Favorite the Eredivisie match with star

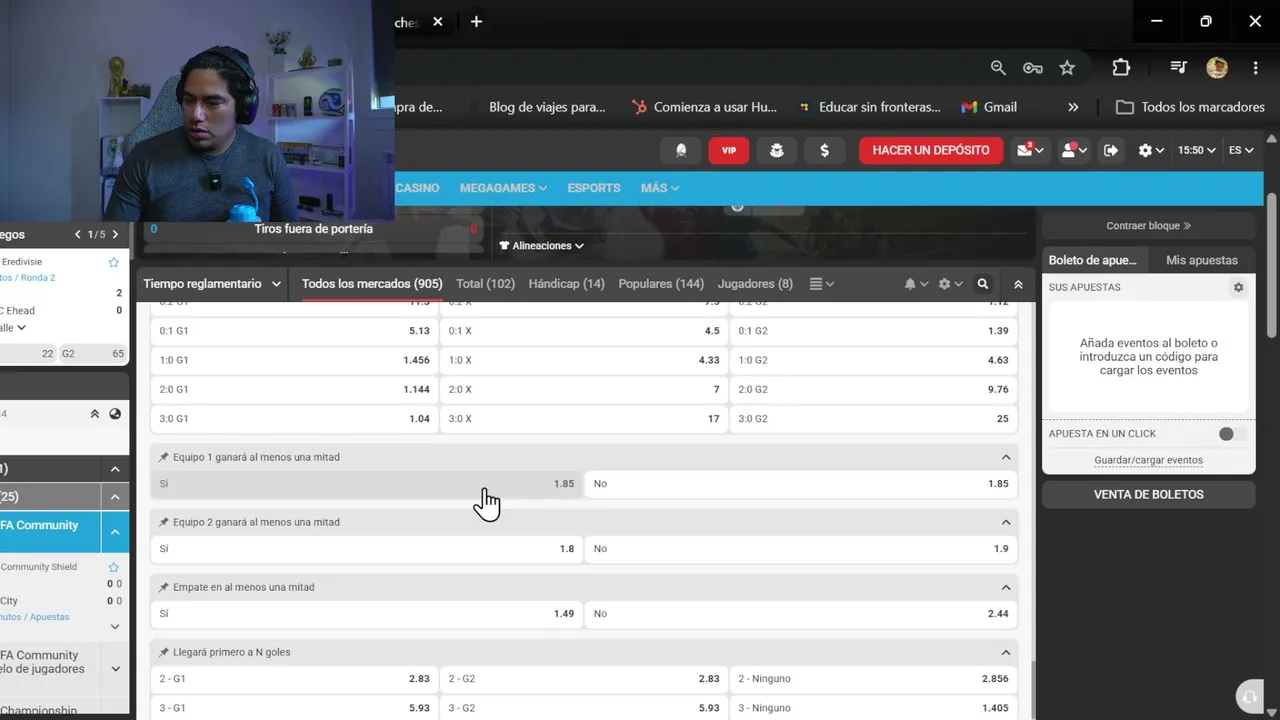114,262
